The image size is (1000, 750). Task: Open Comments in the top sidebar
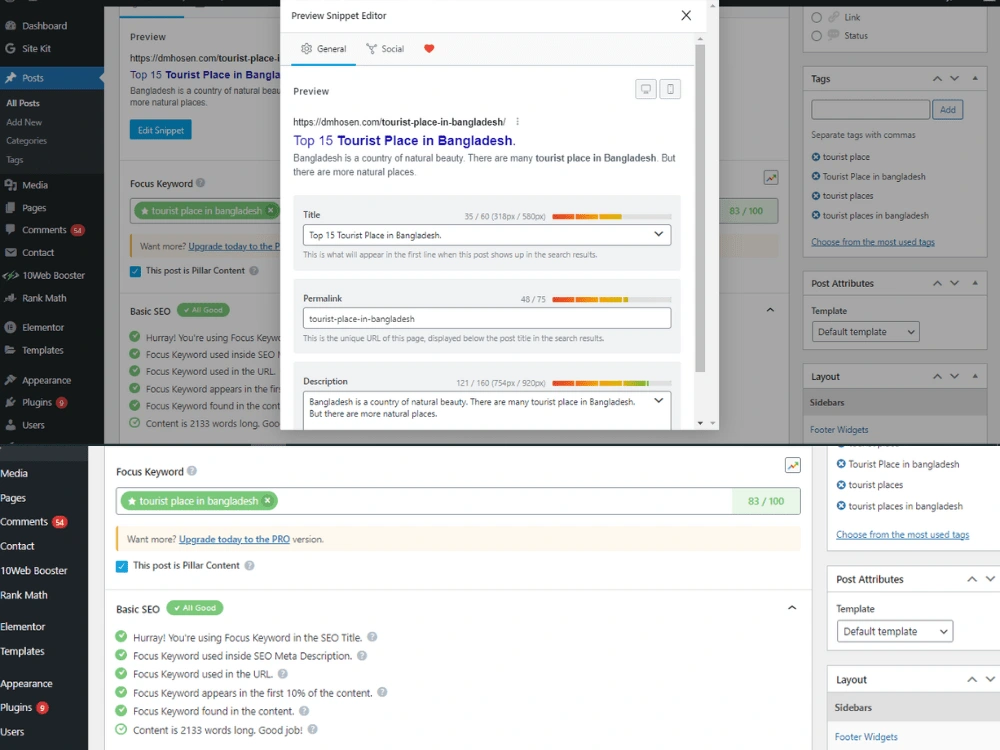(x=44, y=230)
